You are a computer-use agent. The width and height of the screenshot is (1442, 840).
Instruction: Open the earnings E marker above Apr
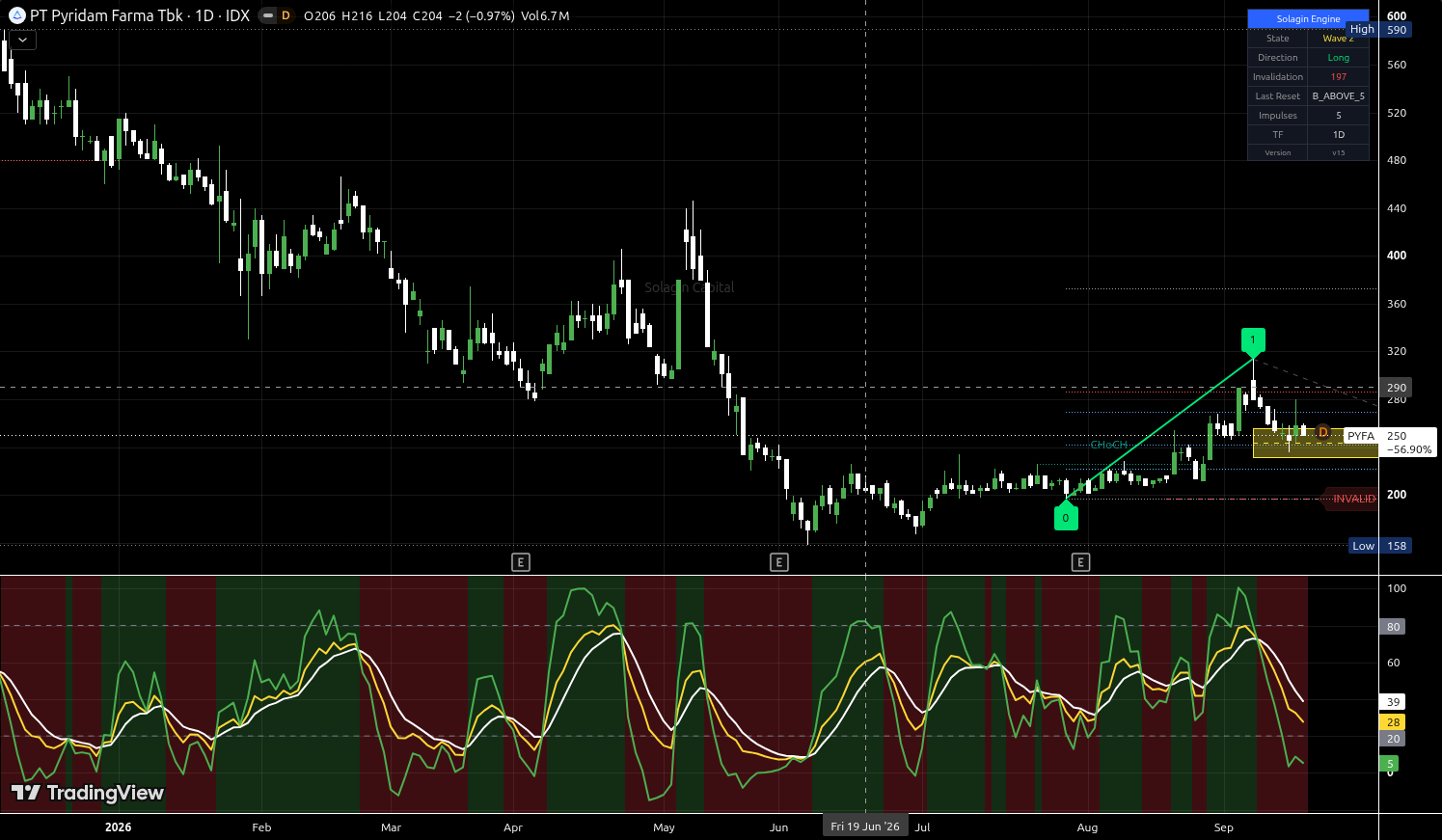[x=521, y=562]
